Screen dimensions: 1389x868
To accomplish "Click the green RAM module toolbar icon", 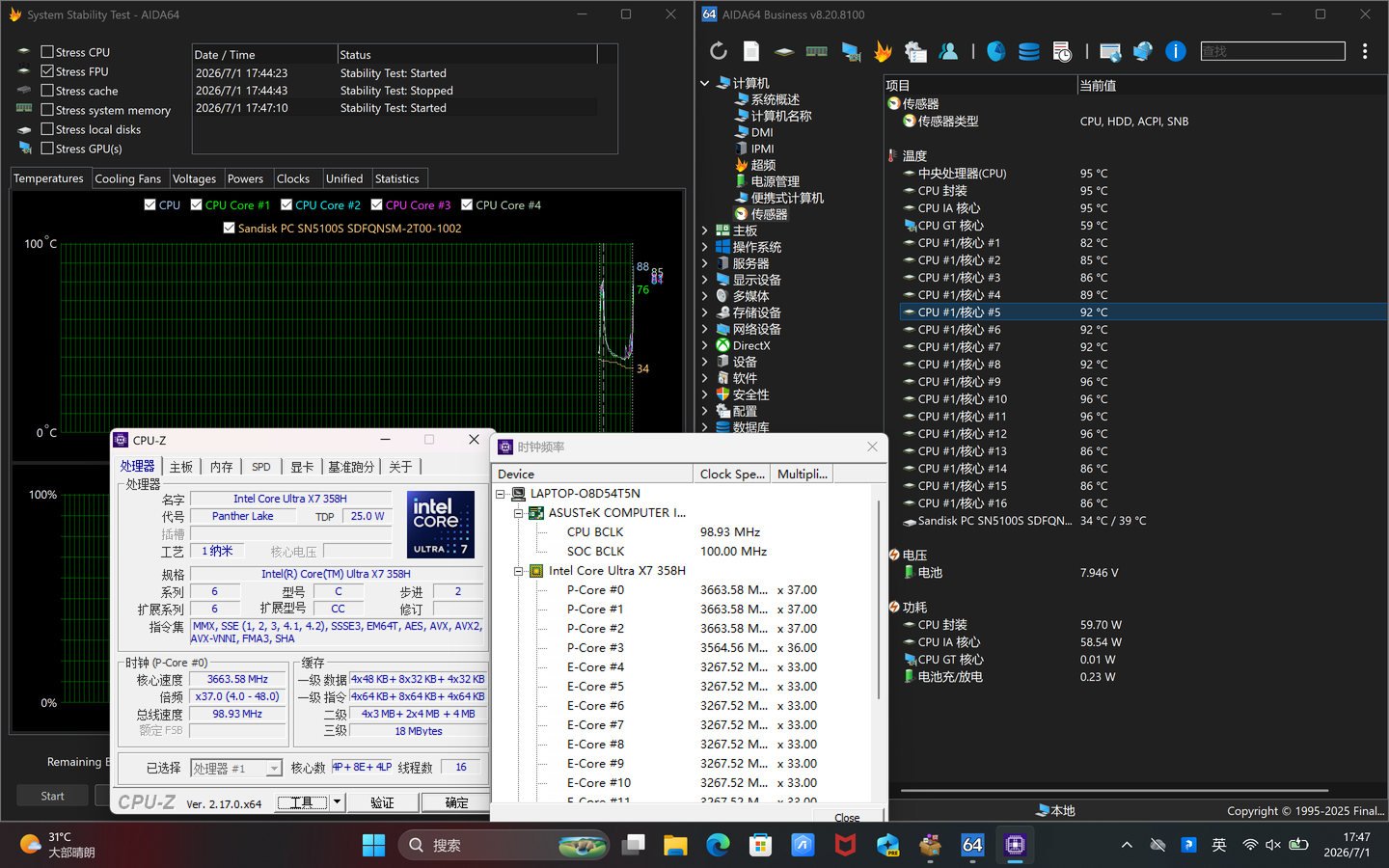I will click(817, 51).
